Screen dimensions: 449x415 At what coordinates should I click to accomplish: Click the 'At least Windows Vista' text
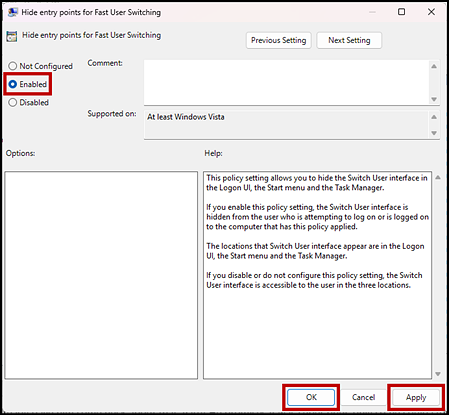pos(186,117)
